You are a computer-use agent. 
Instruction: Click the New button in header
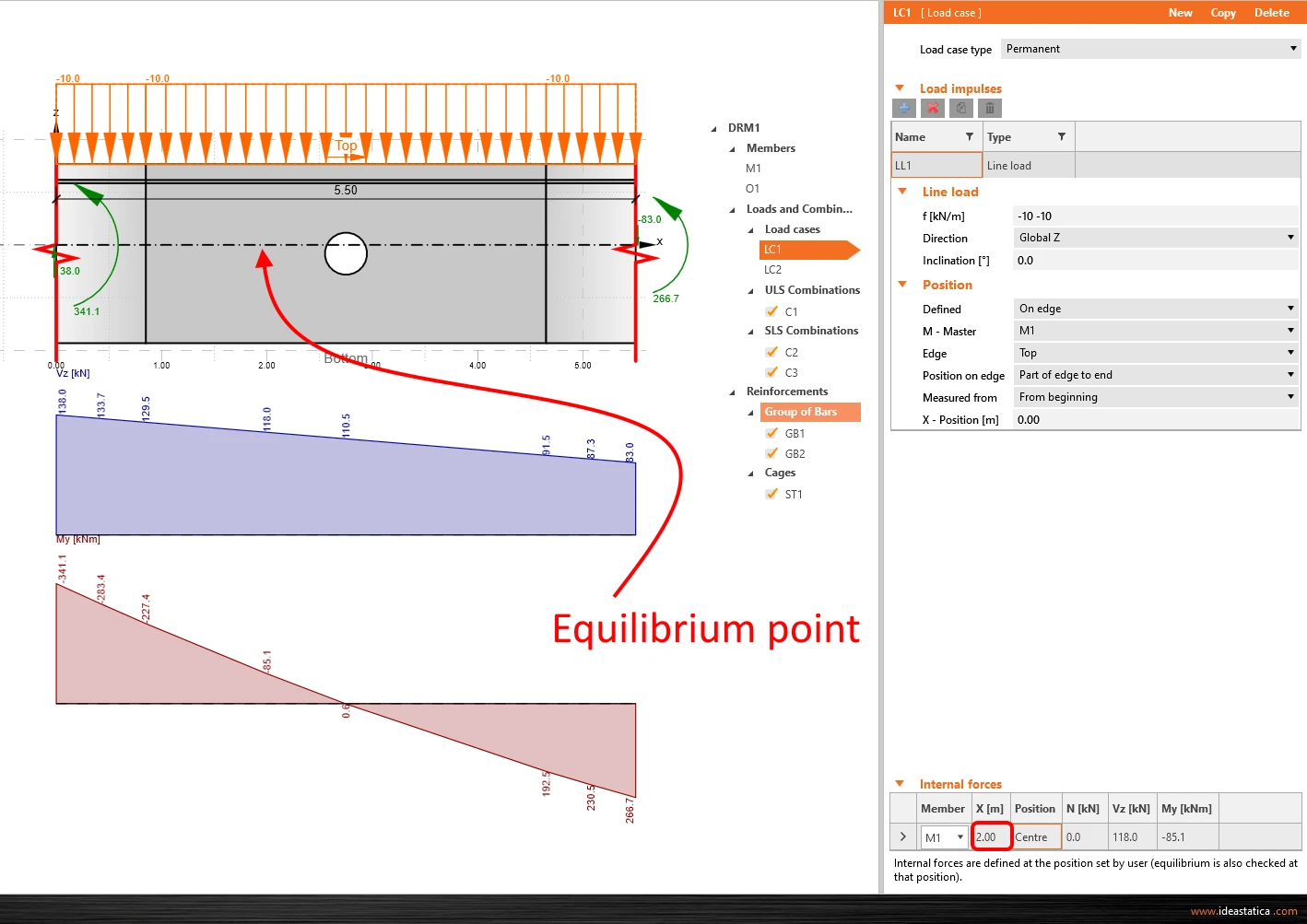[1180, 13]
